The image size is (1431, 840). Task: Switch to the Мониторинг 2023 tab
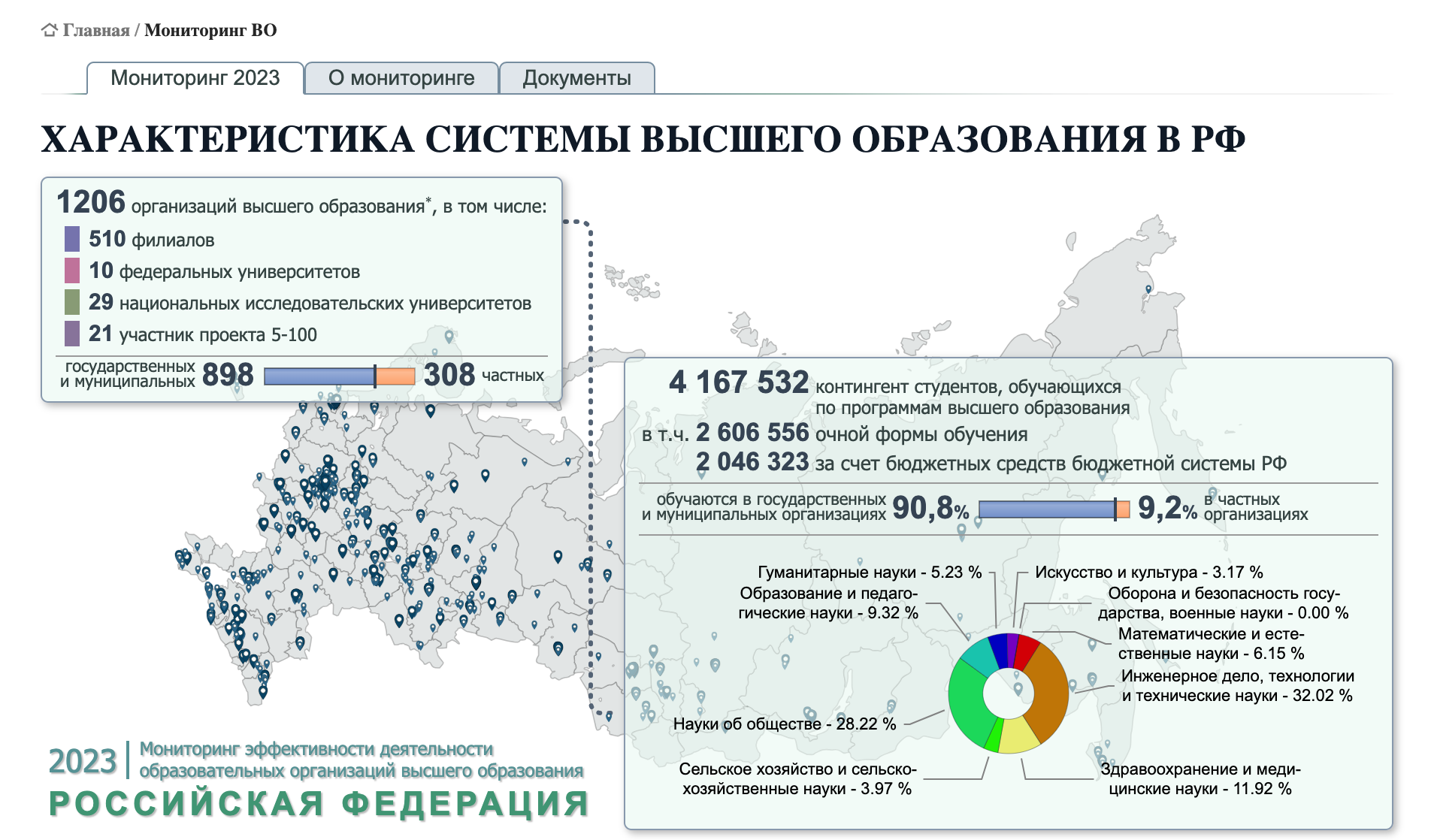195,78
